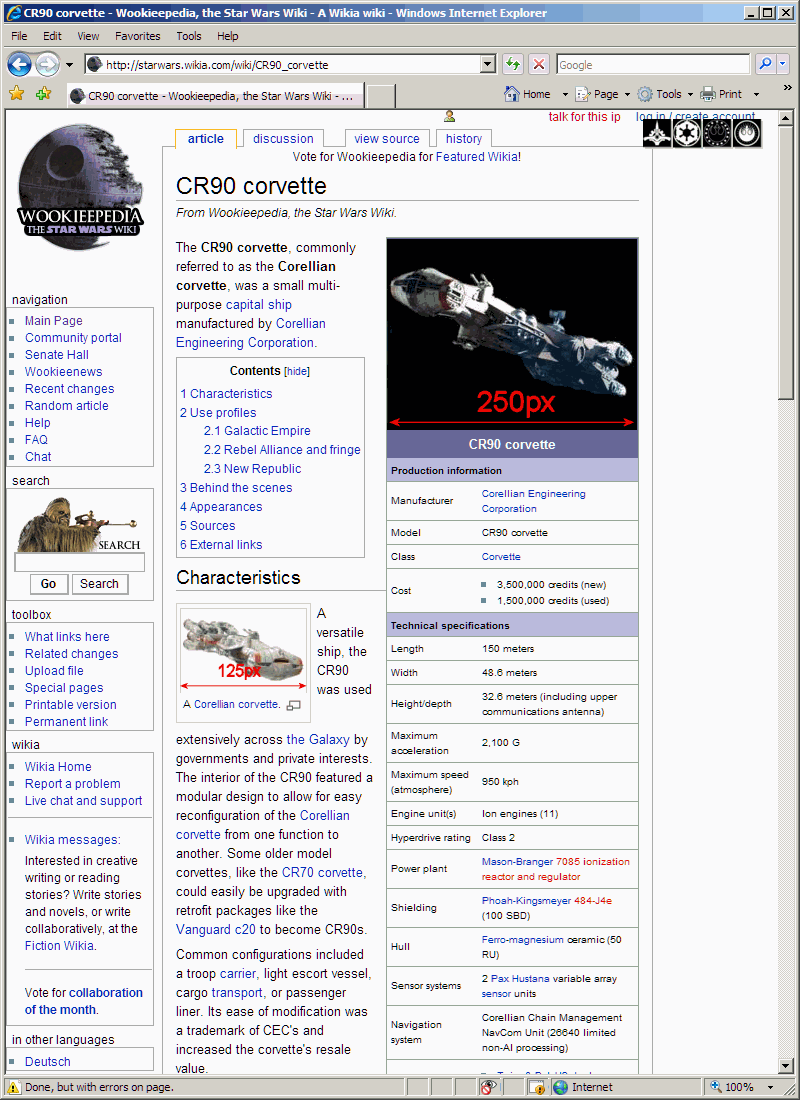The width and height of the screenshot is (800, 1100).
Task: Click the Favorites star icon
Action: 17,93
